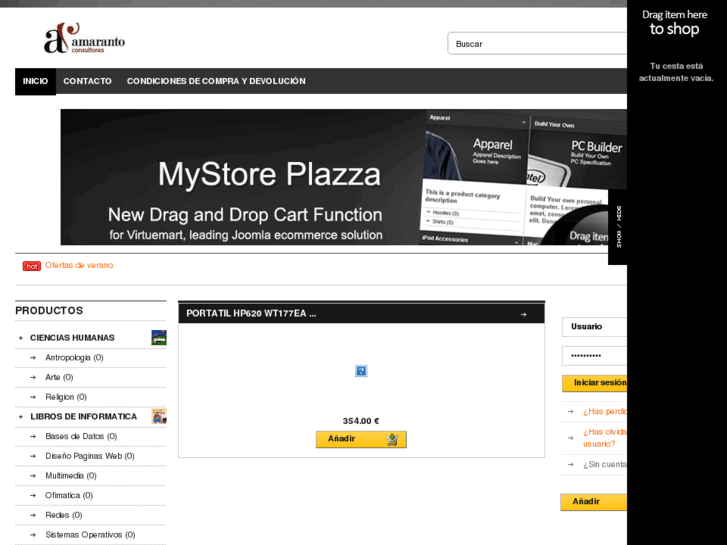Open the Portatil HP620 WT177EA product title
Viewport: 727px width, 545px height.
[x=251, y=314]
